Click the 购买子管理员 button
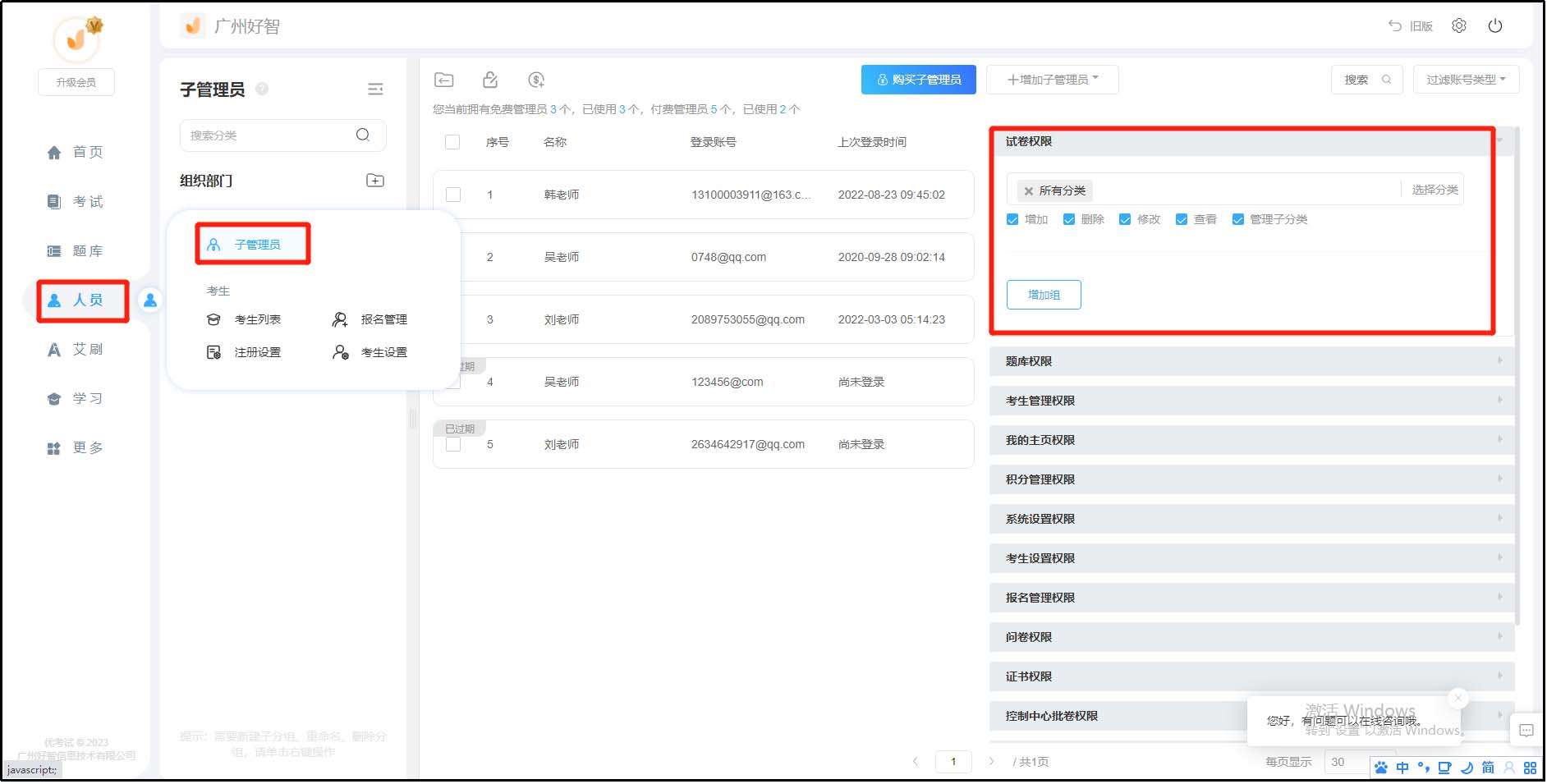The width and height of the screenshot is (1547, 784). tap(918, 80)
